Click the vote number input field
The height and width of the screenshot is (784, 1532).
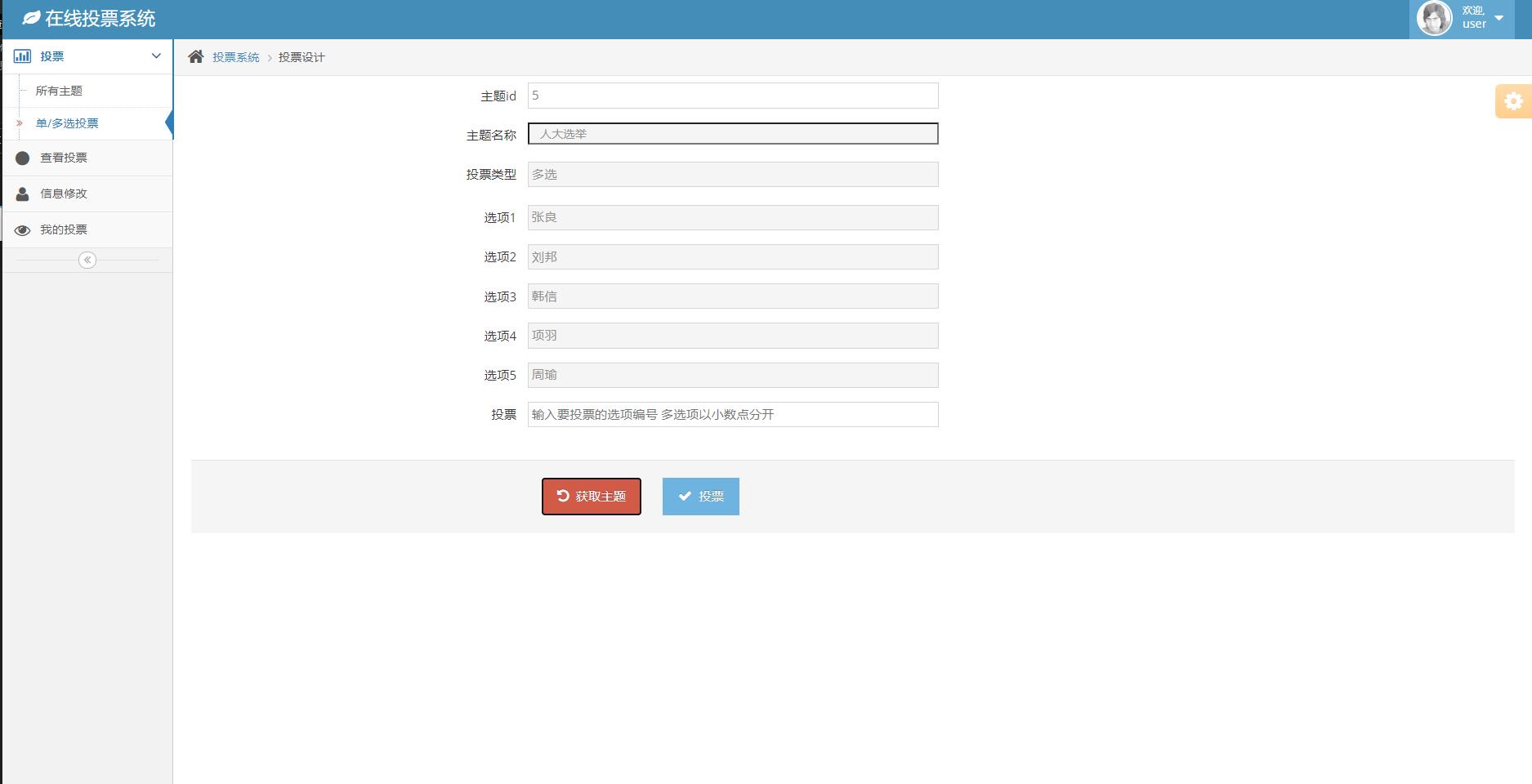(732, 414)
